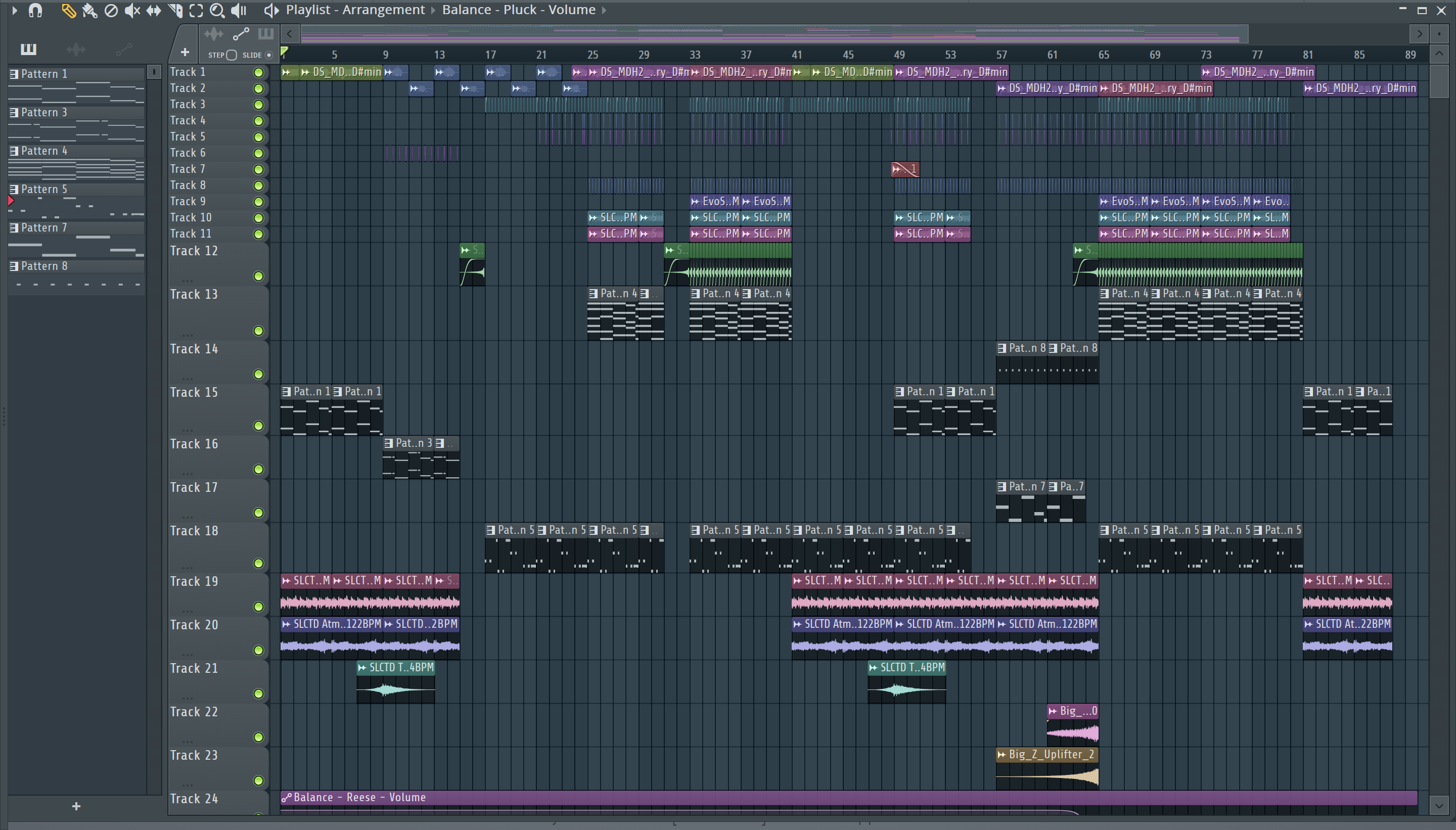Viewport: 1456px width, 830px height.
Task: Expand Track 20 options dots
Action: click(187, 655)
